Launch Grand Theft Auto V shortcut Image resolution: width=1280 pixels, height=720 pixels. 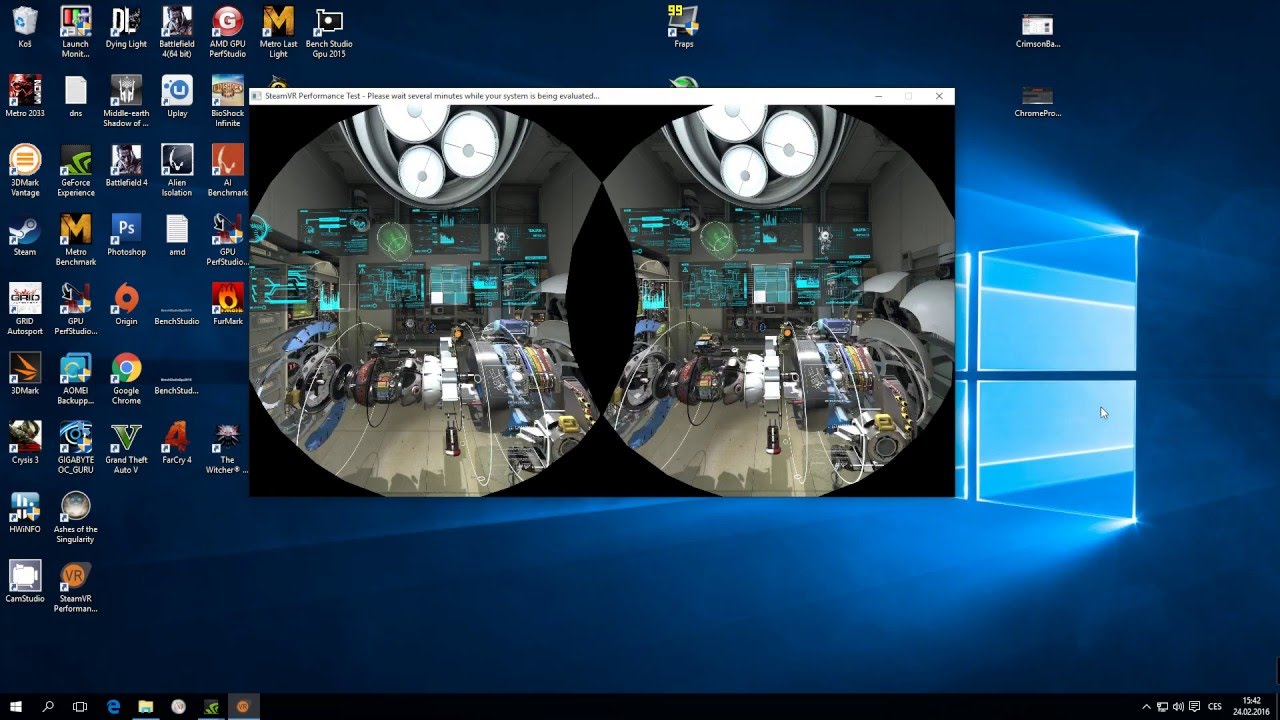click(126, 447)
